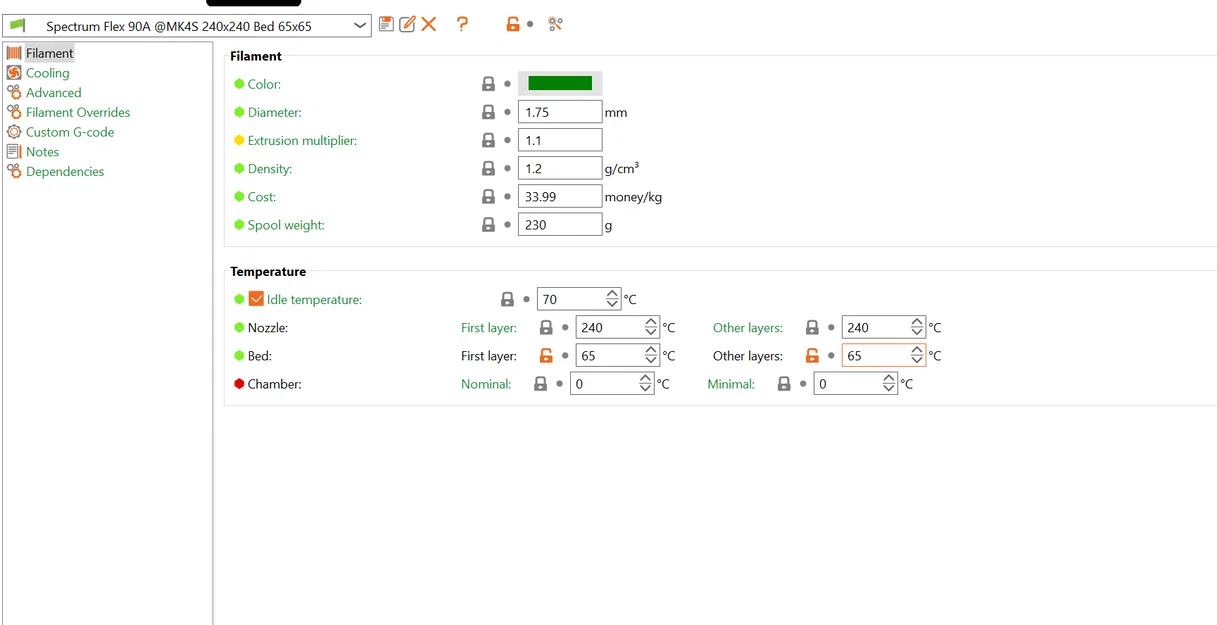Click Chamber Nominal spinner arrows
The image size is (1217, 625).
point(645,384)
